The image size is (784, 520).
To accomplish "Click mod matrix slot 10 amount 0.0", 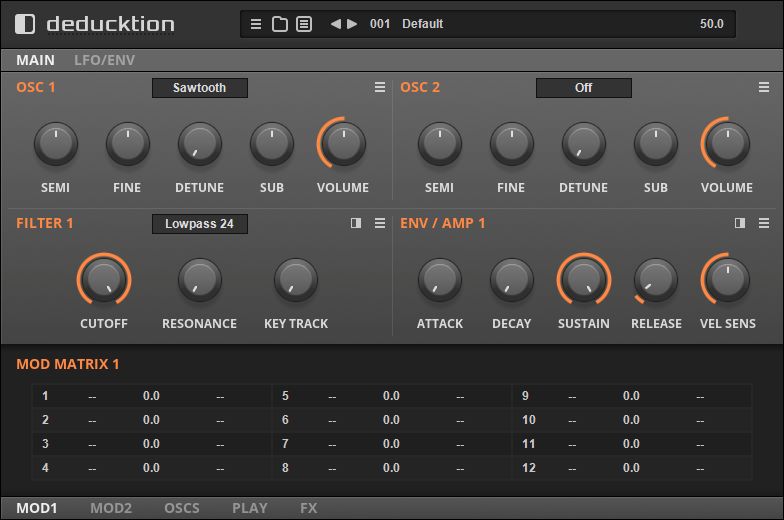I will pyautogui.click(x=631, y=420).
